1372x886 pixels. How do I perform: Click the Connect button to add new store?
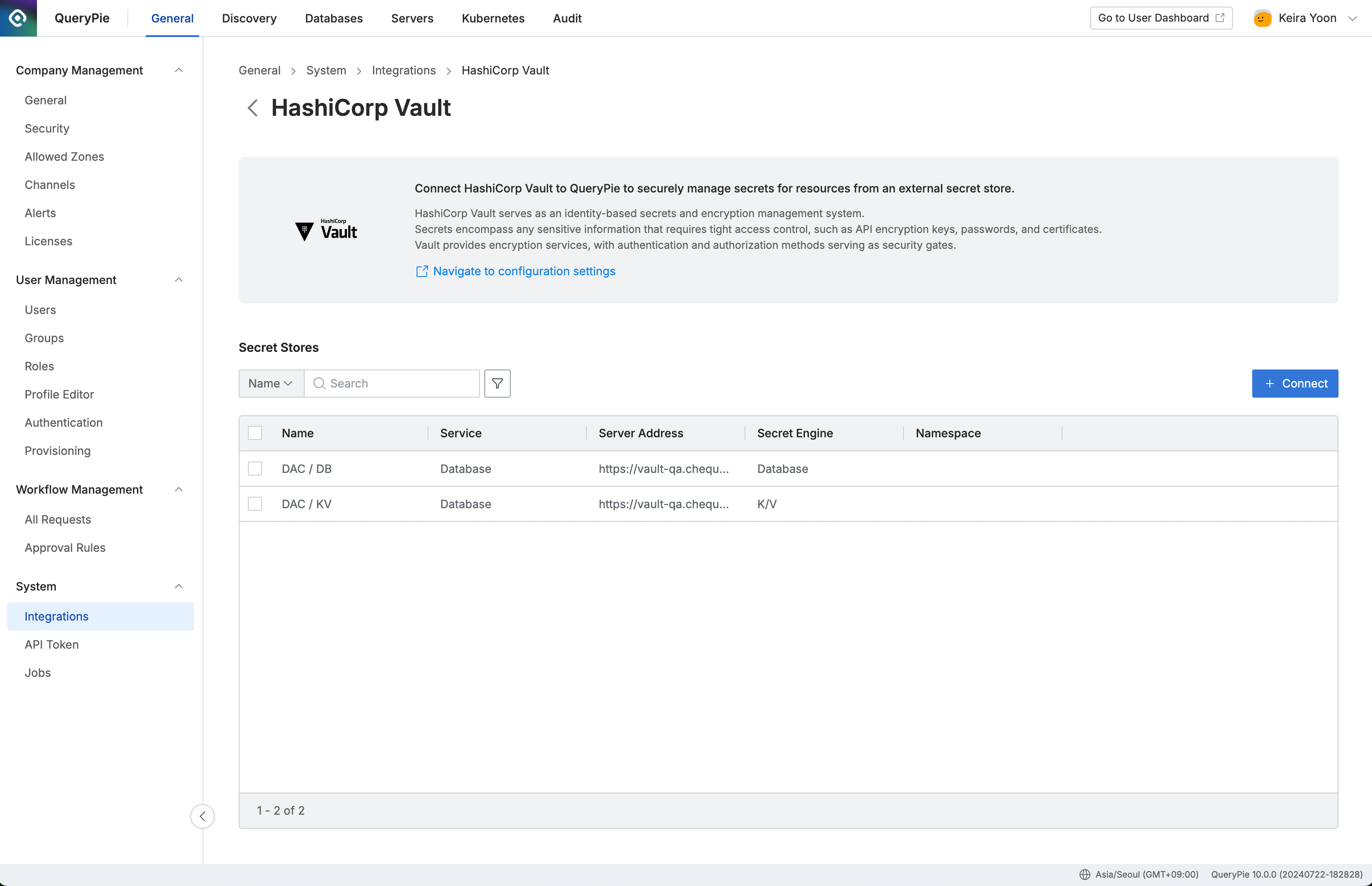1295,383
